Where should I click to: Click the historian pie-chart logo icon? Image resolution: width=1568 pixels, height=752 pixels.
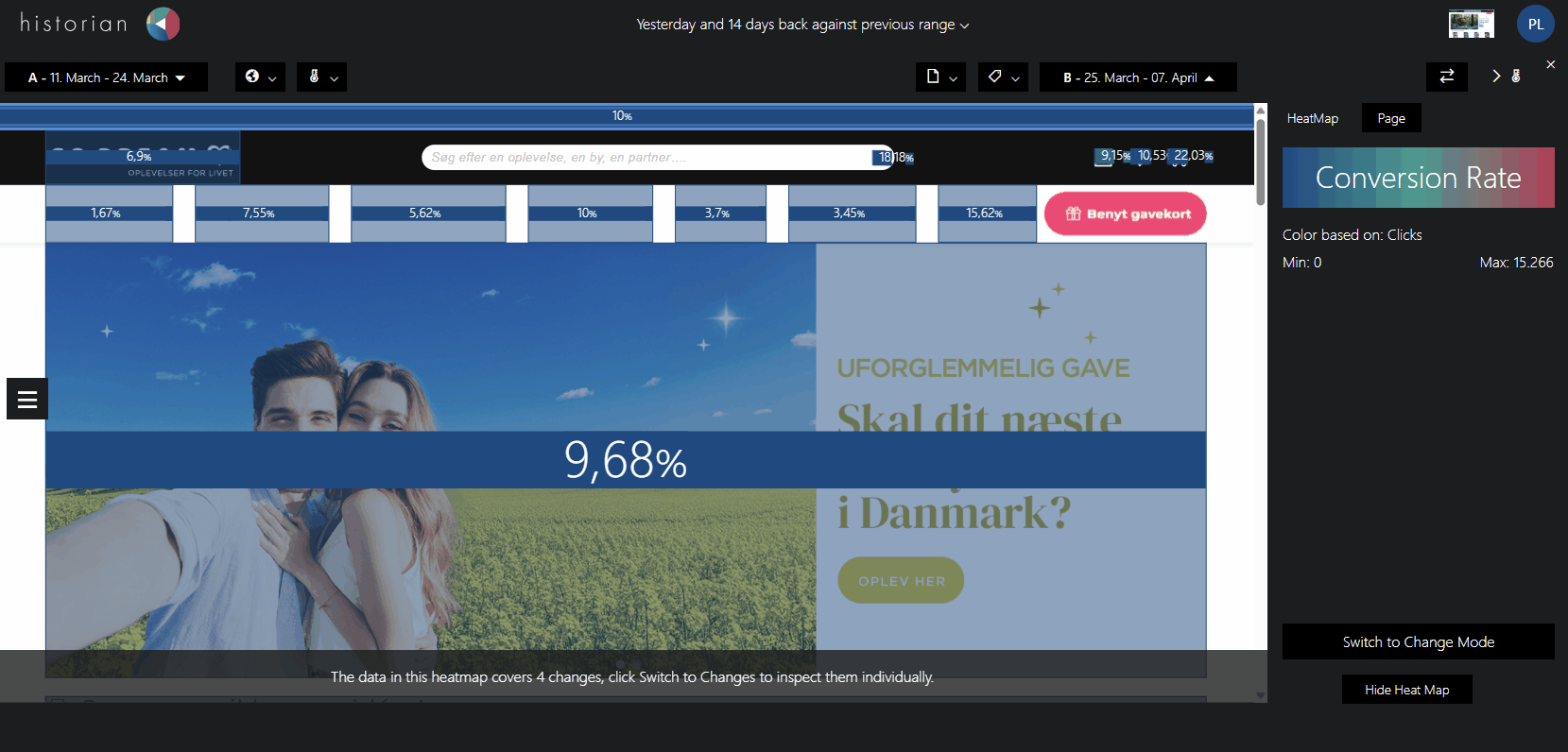pyautogui.click(x=163, y=24)
